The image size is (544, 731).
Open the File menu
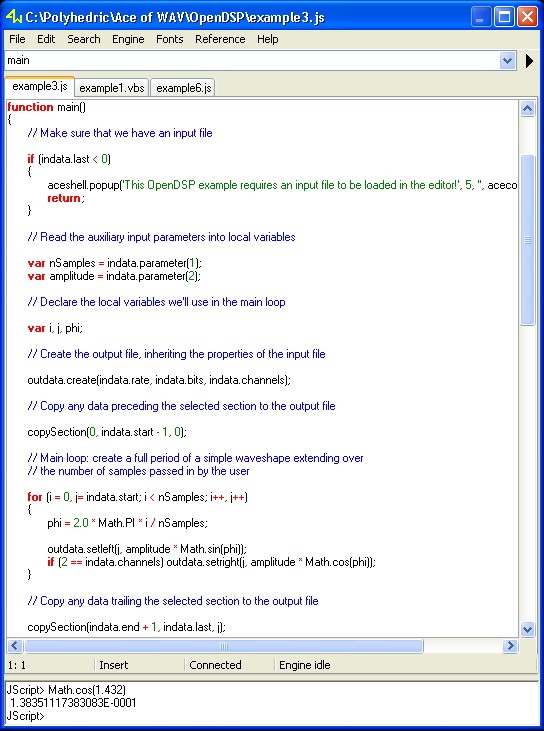pos(17,39)
